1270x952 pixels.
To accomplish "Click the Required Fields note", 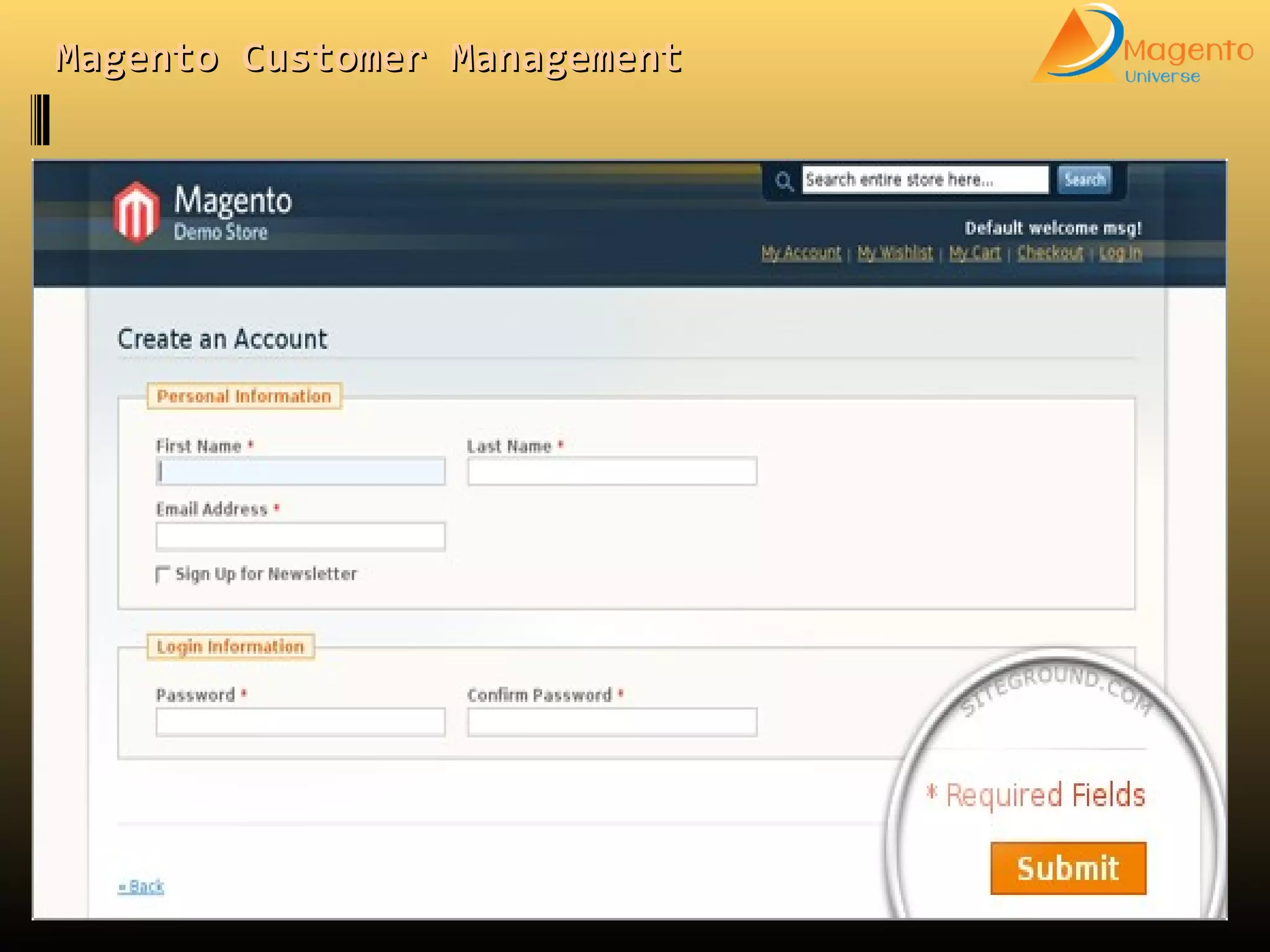I will tap(1036, 795).
